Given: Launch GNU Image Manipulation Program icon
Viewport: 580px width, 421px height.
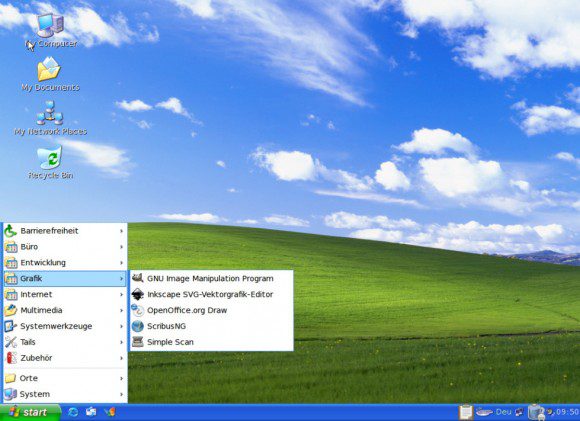Looking at the screenshot, I should pyautogui.click(x=138, y=278).
